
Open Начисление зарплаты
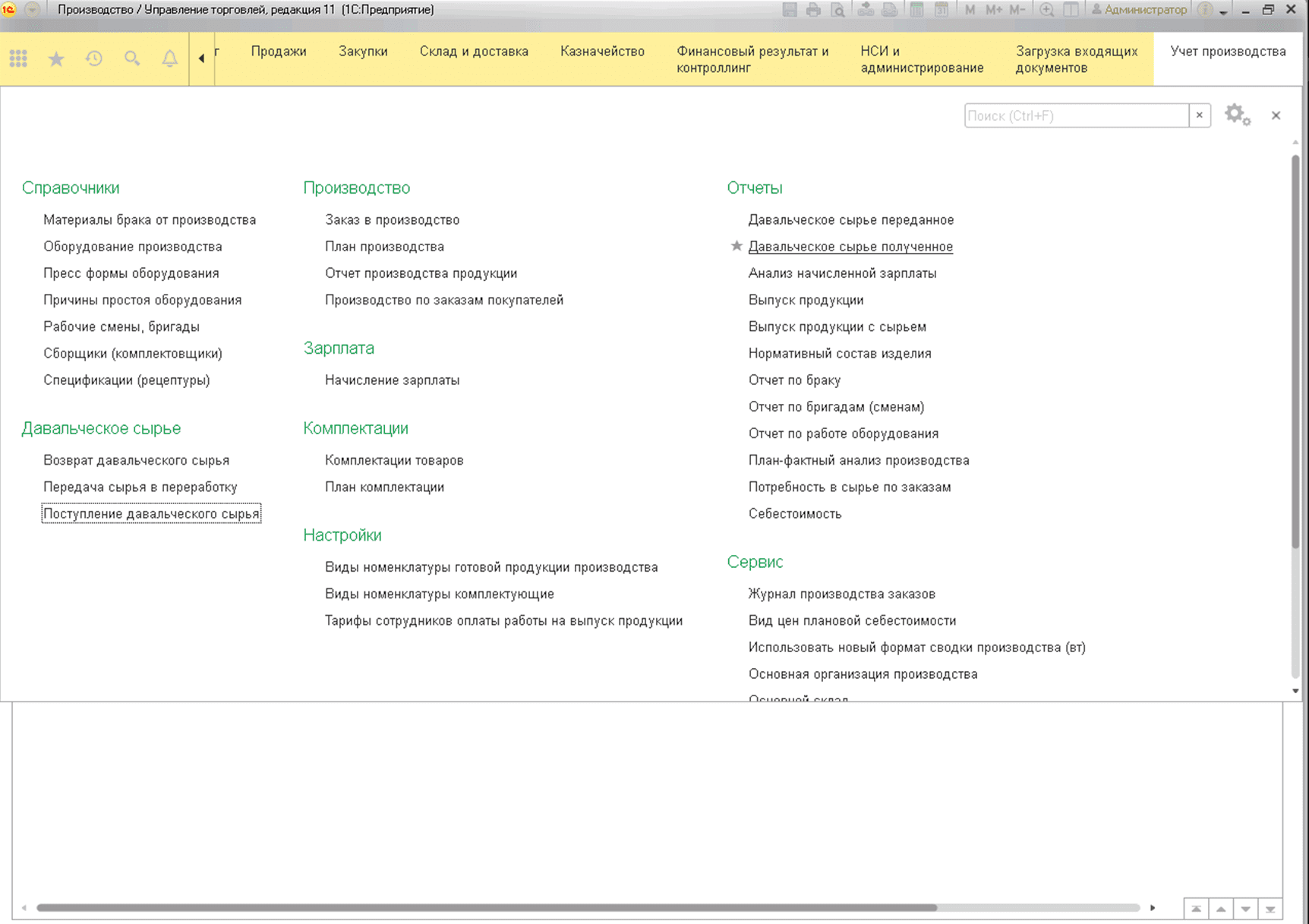[x=393, y=380]
